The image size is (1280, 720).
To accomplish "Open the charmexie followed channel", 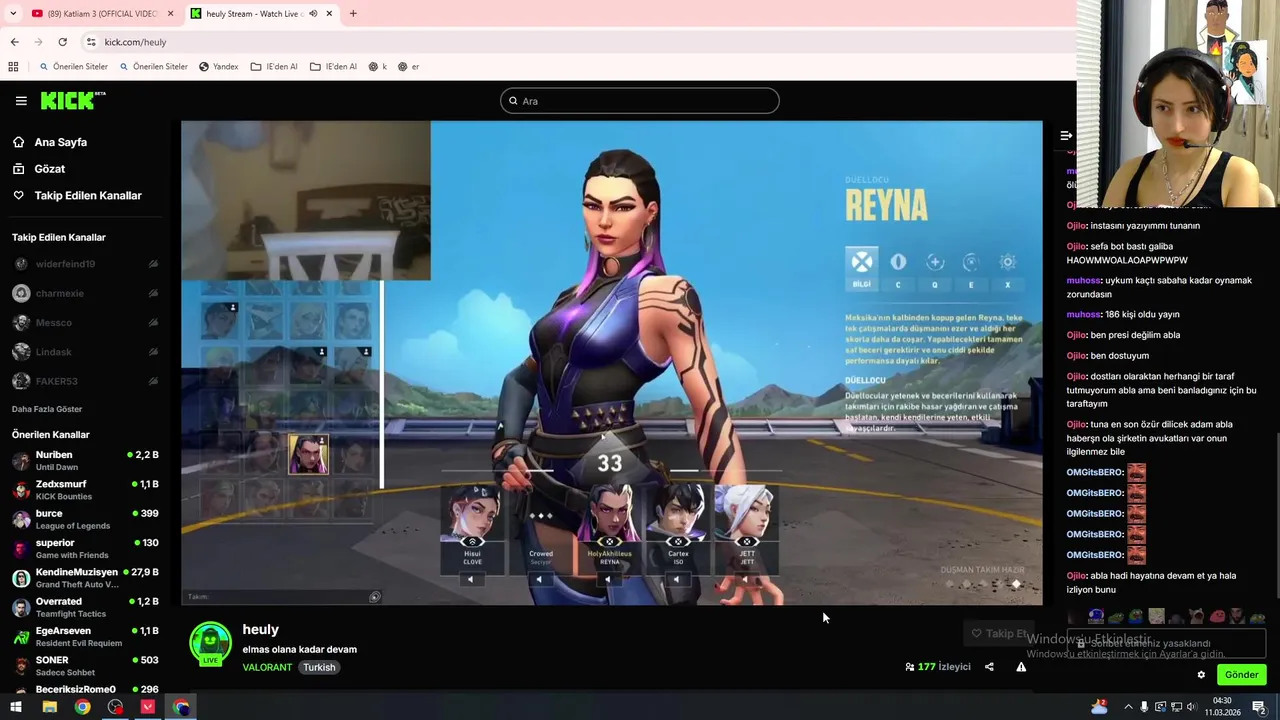I will (85, 294).
